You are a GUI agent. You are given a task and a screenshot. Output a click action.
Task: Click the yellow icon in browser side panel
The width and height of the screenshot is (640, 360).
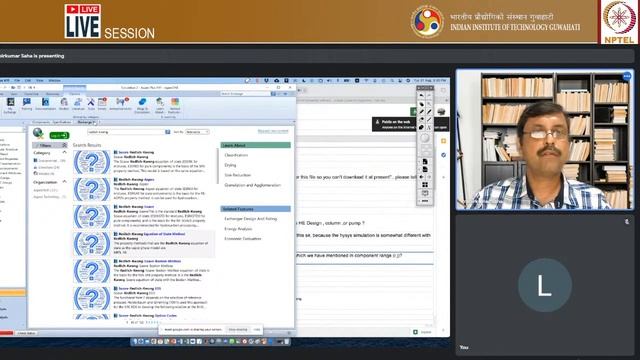click(x=444, y=141)
